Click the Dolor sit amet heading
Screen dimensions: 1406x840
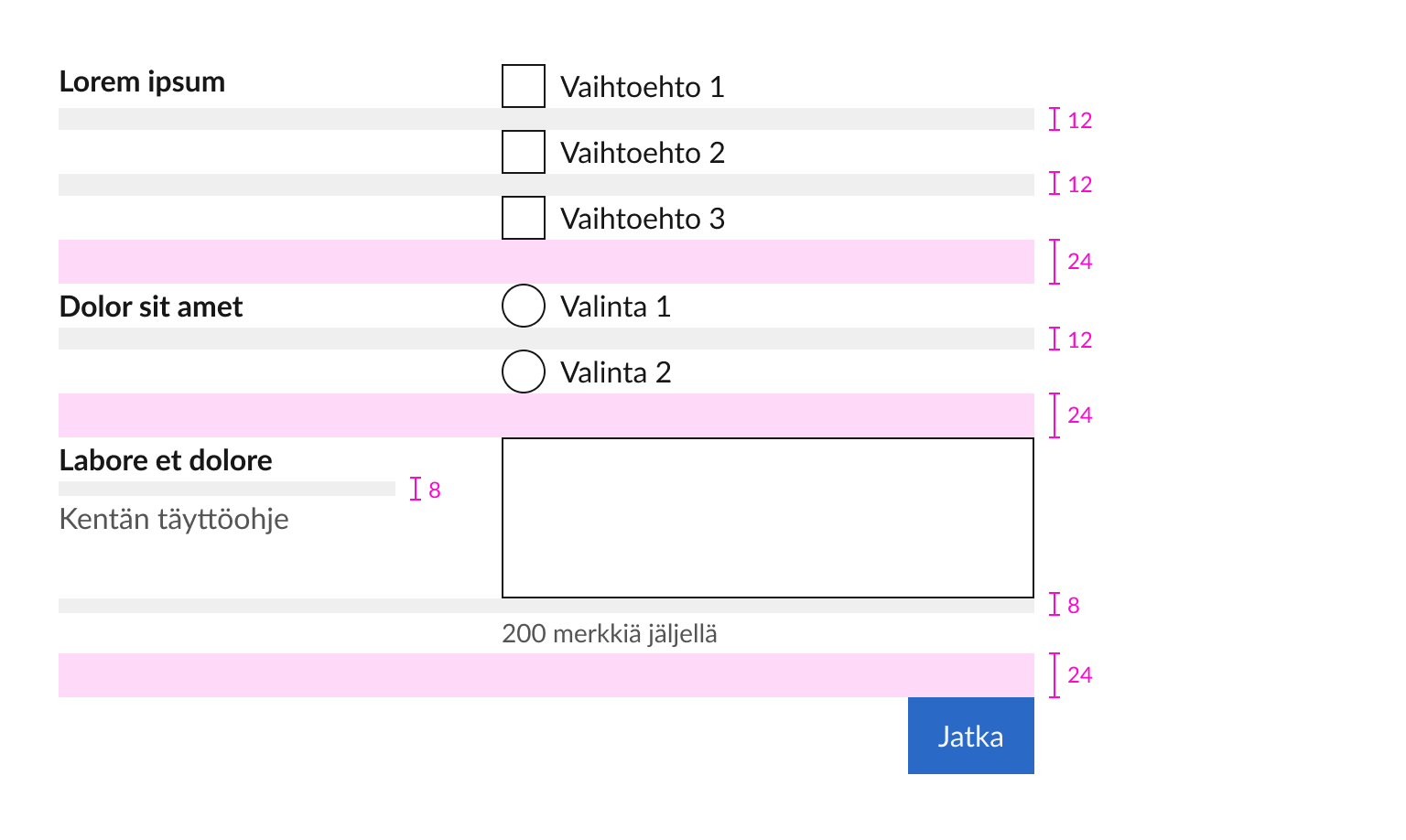click(x=151, y=307)
